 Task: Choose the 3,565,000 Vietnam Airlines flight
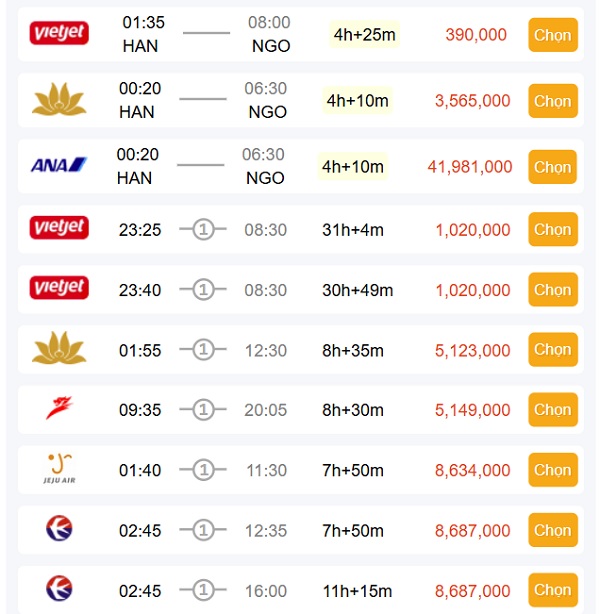tap(552, 101)
